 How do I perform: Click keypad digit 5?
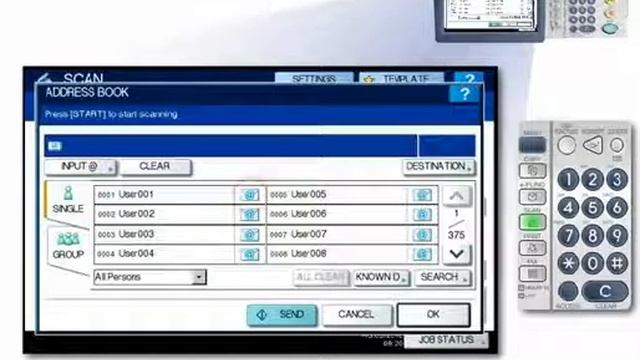[592, 208]
